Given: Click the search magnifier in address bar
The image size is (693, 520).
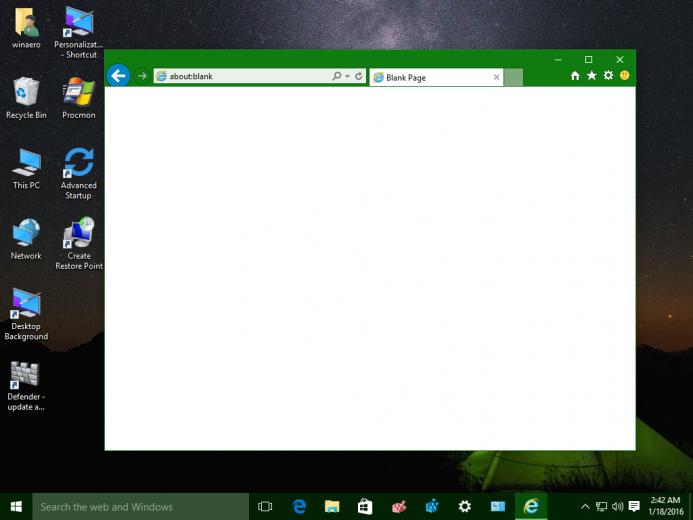Looking at the screenshot, I should [x=337, y=76].
